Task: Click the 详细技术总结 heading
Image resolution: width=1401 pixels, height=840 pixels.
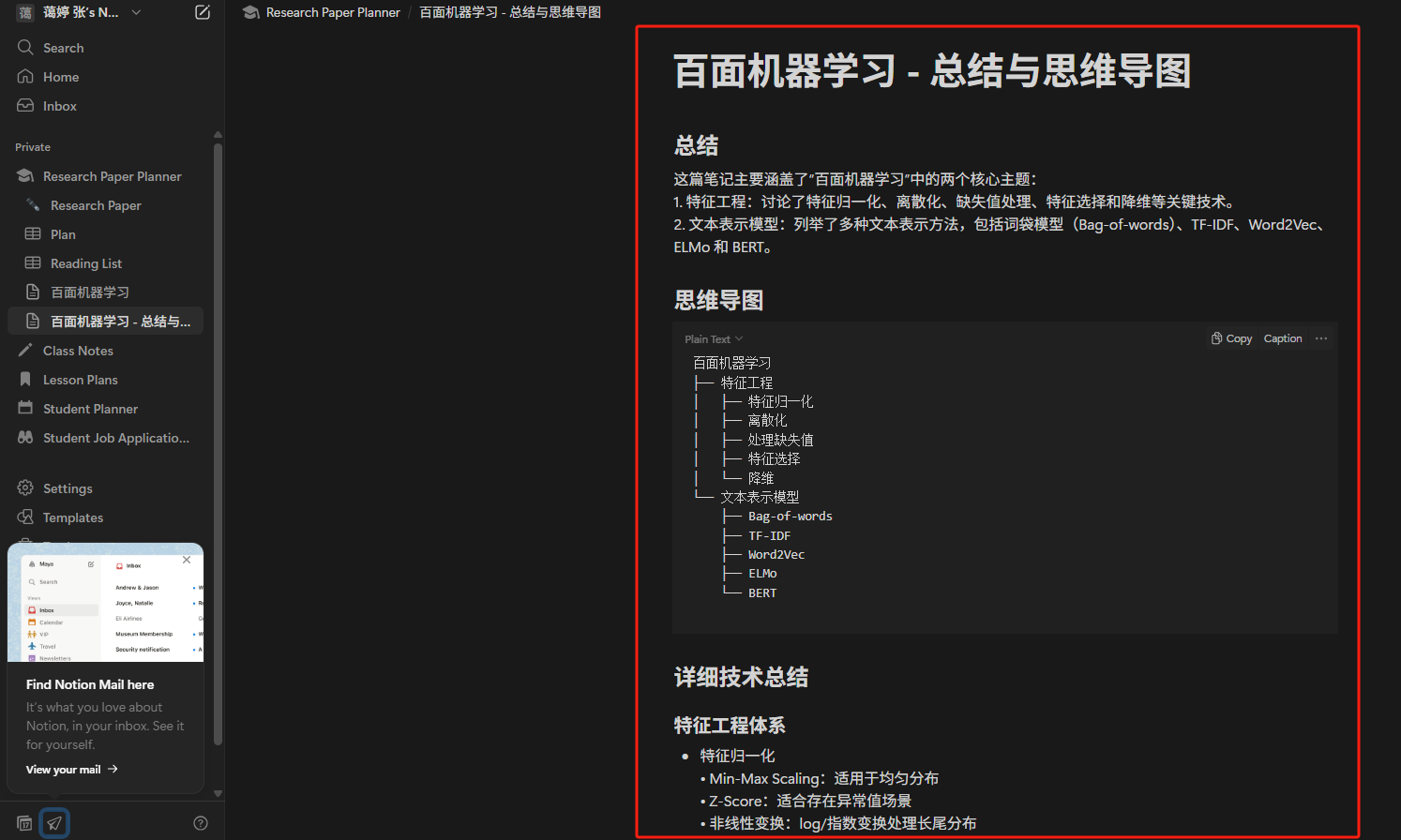Action: point(741,677)
